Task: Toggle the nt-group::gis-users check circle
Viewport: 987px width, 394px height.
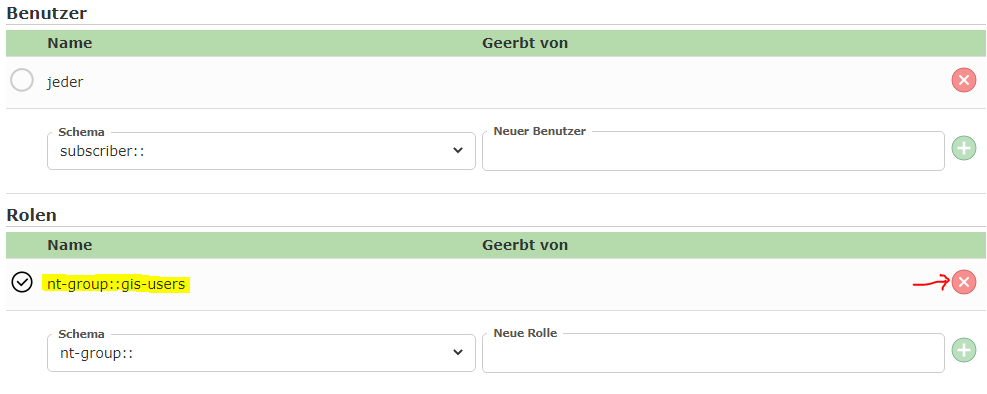Action: 22,283
